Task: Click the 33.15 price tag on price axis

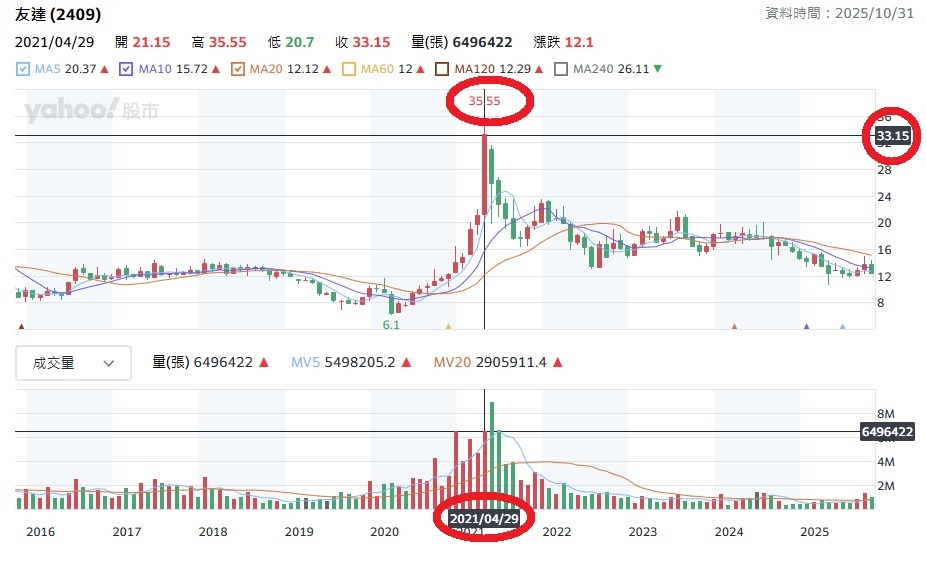Action: 892,136
